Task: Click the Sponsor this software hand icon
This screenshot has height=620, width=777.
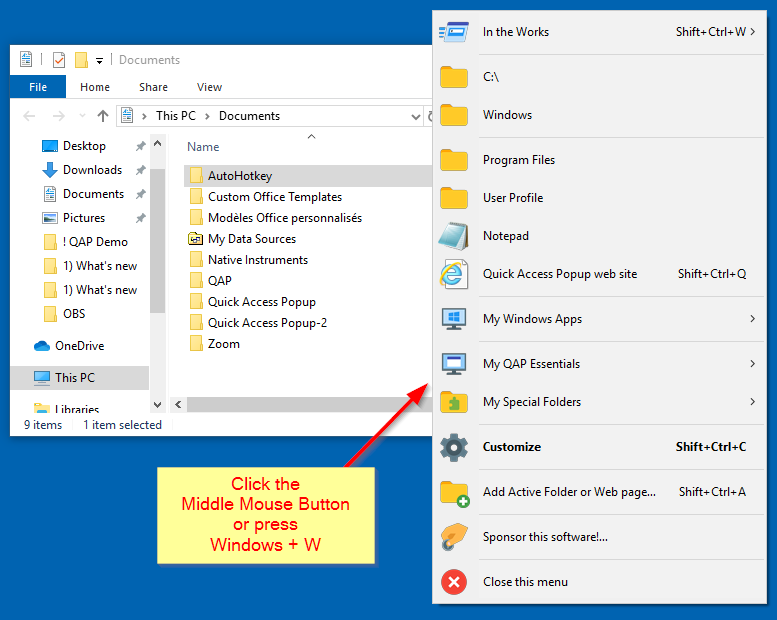Action: 453,537
